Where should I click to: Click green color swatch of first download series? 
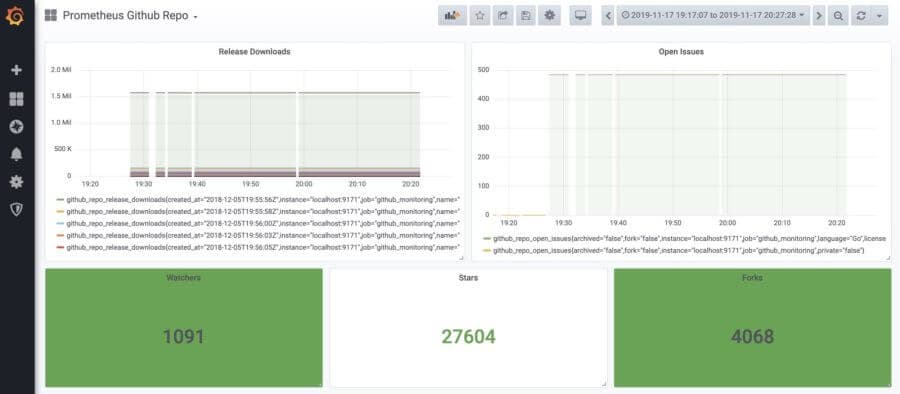[x=60, y=200]
